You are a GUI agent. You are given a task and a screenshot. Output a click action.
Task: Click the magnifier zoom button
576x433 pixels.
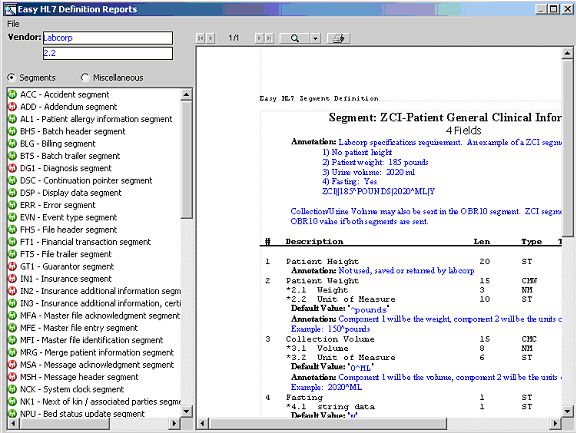coord(295,38)
